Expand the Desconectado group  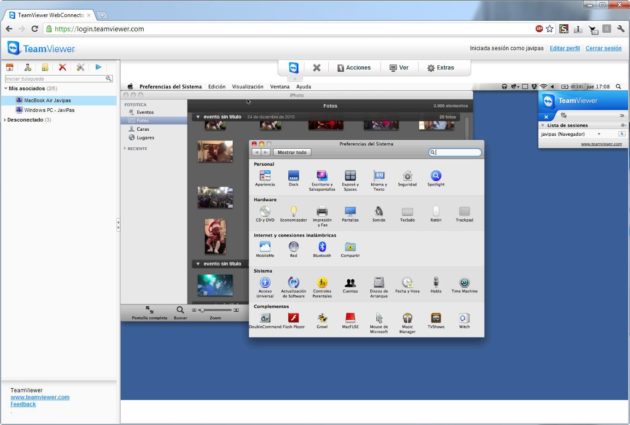4,119
